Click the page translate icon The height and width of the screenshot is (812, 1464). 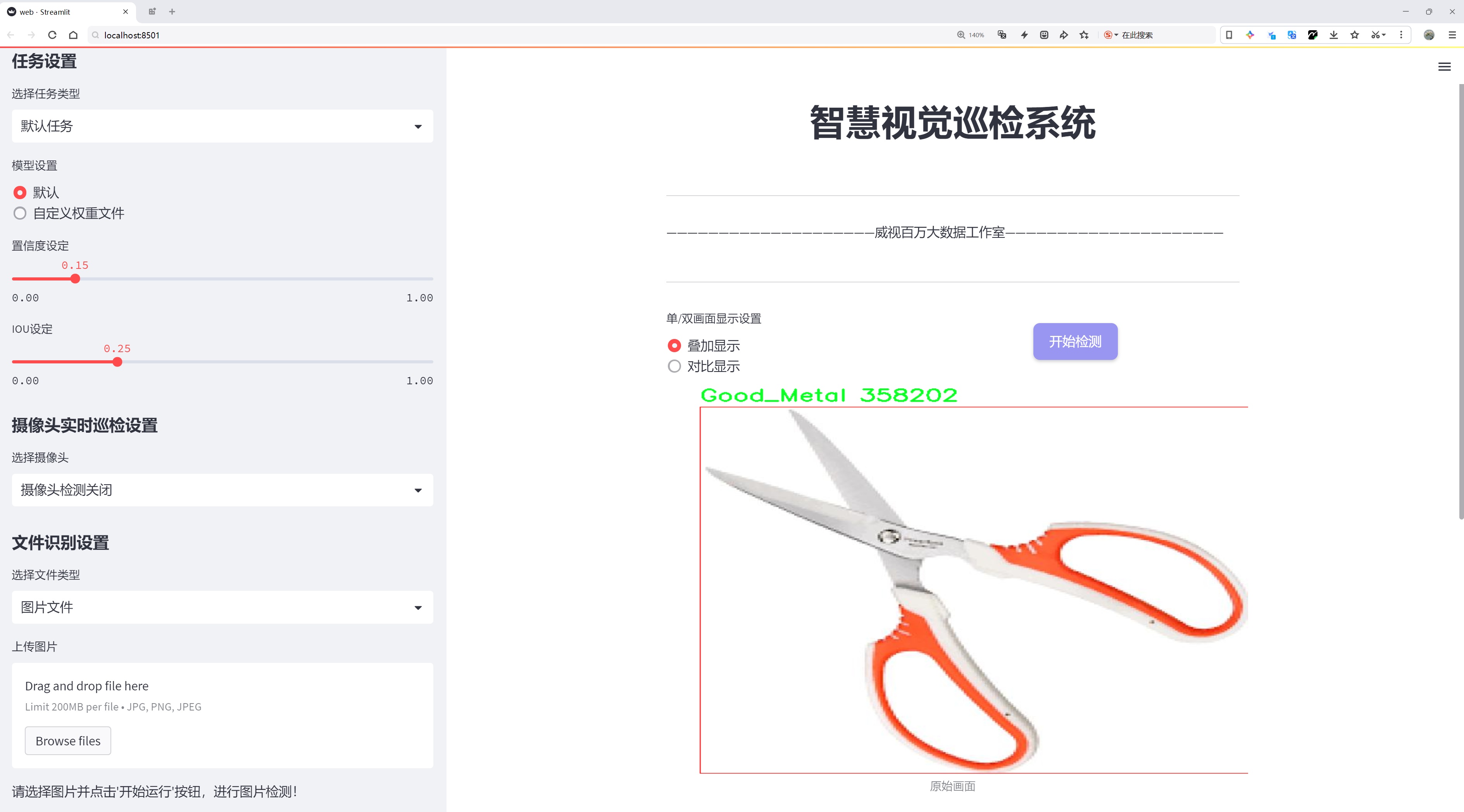(1002, 34)
